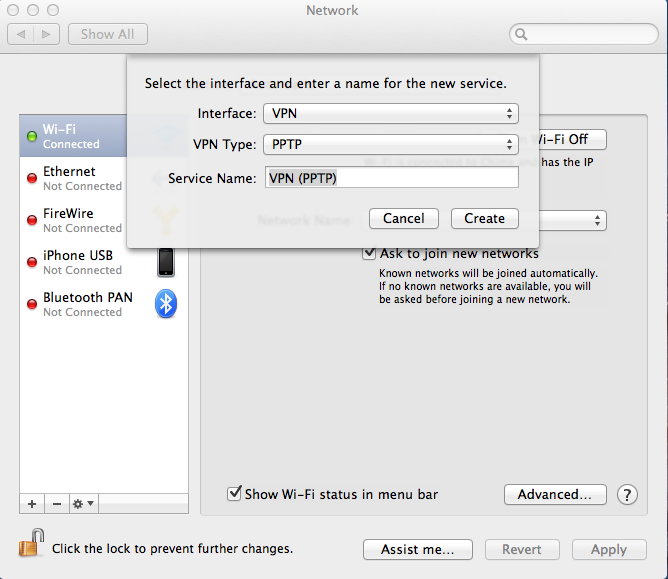Click the red FireWire status indicator
The height and width of the screenshot is (579, 668).
tap(32, 220)
